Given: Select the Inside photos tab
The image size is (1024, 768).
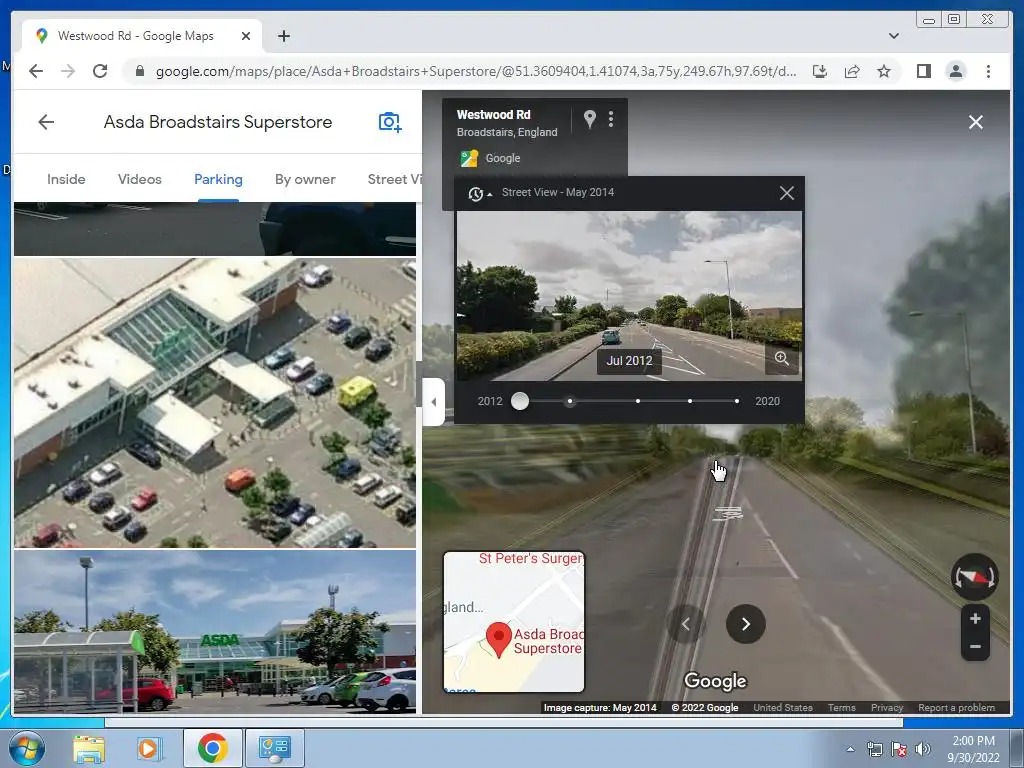Looking at the screenshot, I should pos(66,179).
